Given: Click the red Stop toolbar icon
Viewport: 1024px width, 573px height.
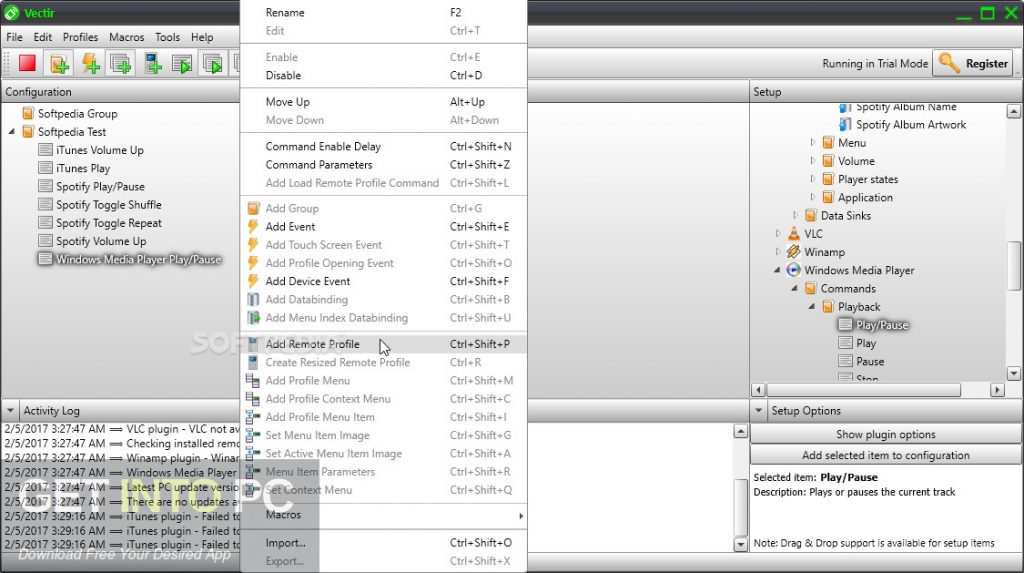Looking at the screenshot, I should [x=27, y=63].
